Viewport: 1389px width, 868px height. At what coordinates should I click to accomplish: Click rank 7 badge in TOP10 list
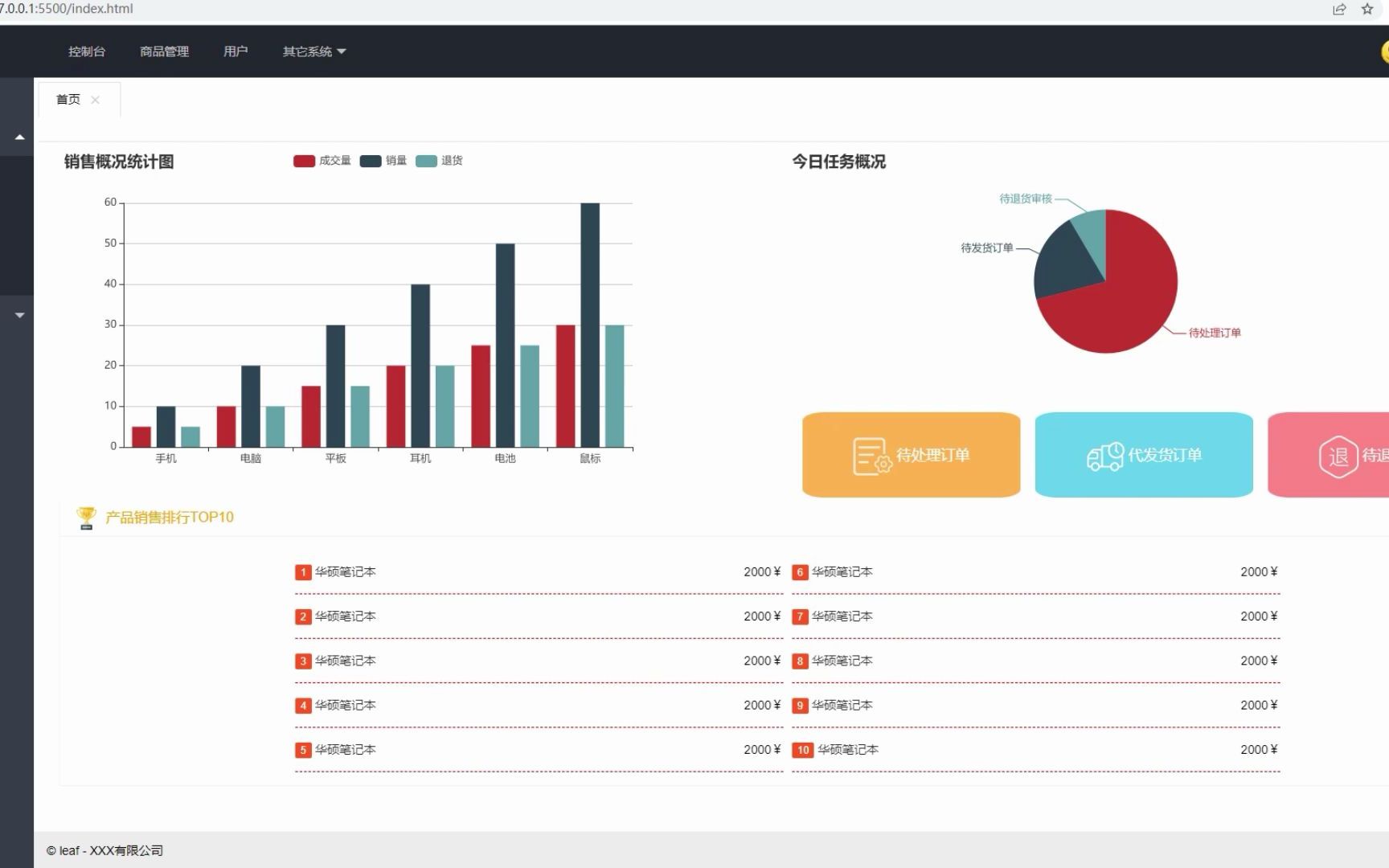pos(800,616)
